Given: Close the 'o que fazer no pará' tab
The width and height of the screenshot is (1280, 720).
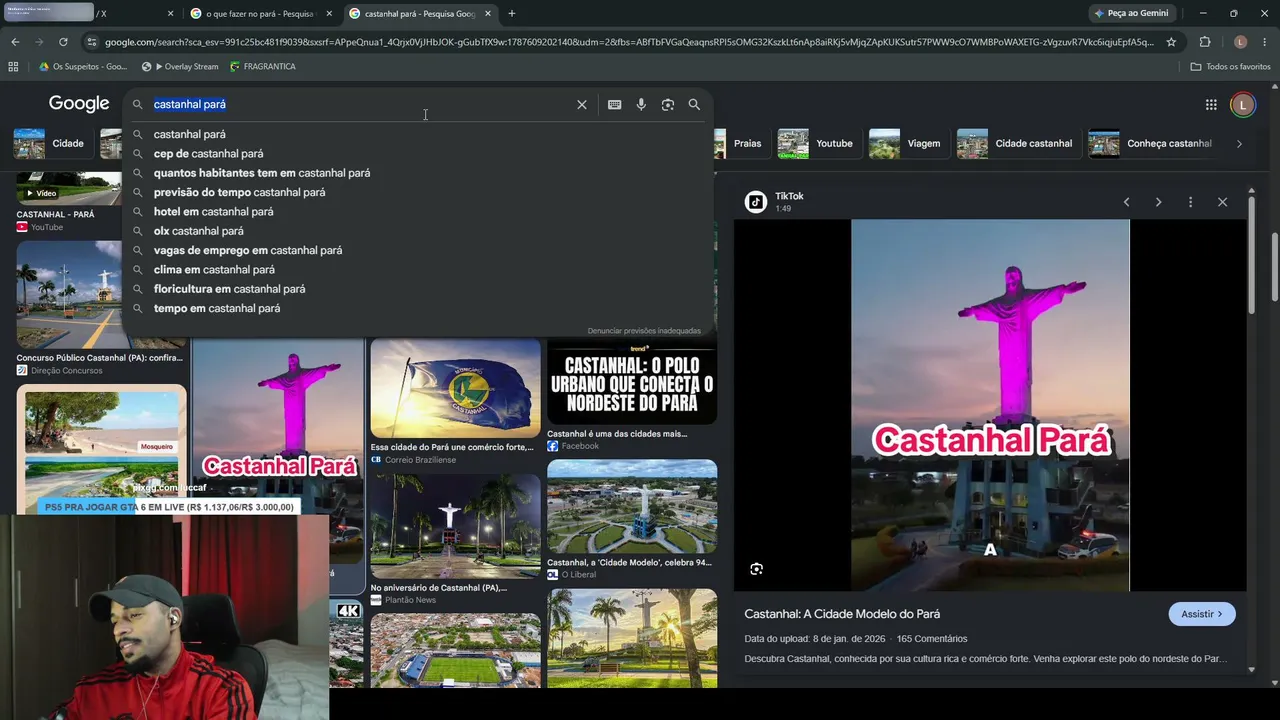Looking at the screenshot, I should [x=329, y=13].
